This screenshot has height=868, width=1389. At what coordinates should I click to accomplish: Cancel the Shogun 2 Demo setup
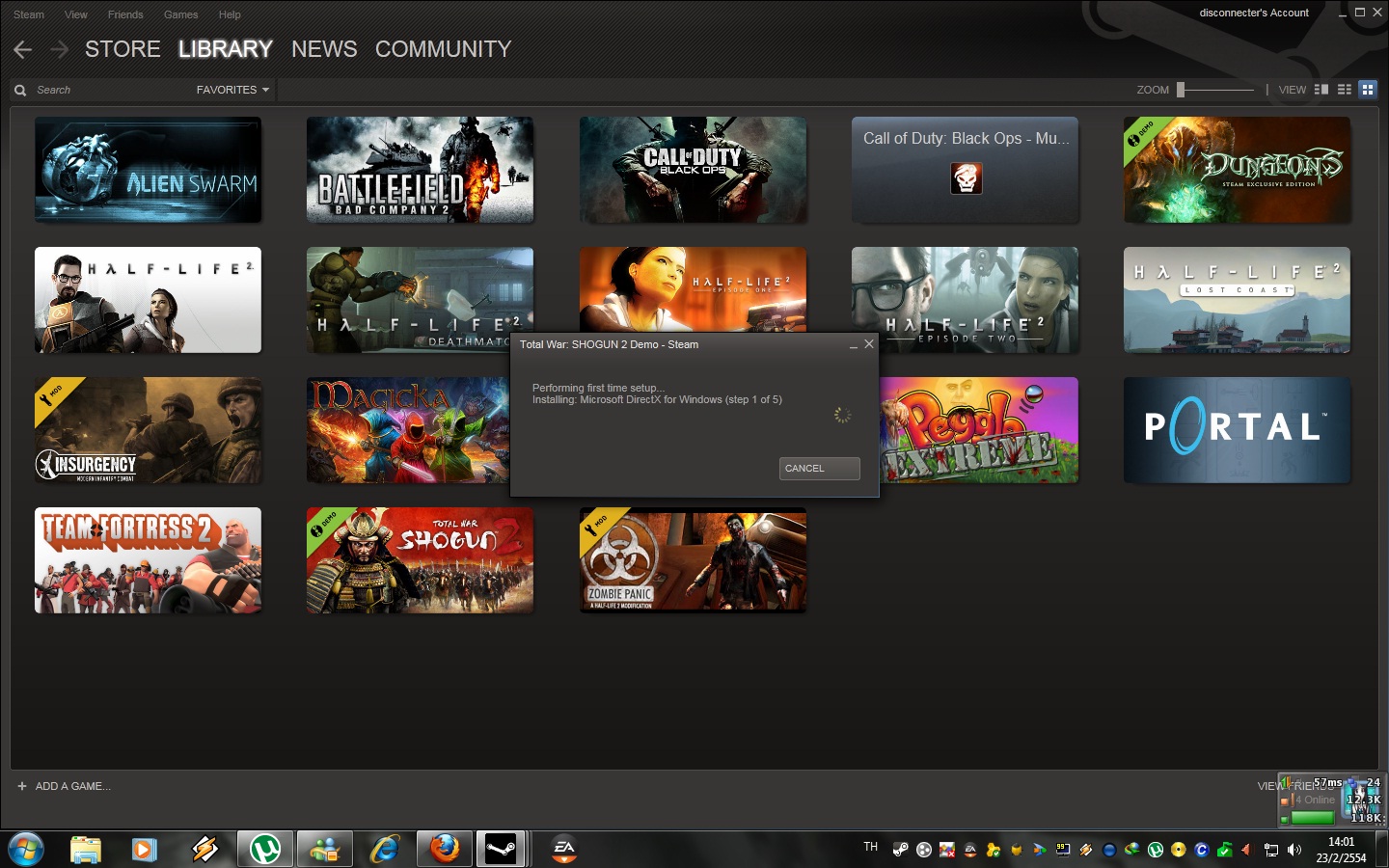click(819, 469)
